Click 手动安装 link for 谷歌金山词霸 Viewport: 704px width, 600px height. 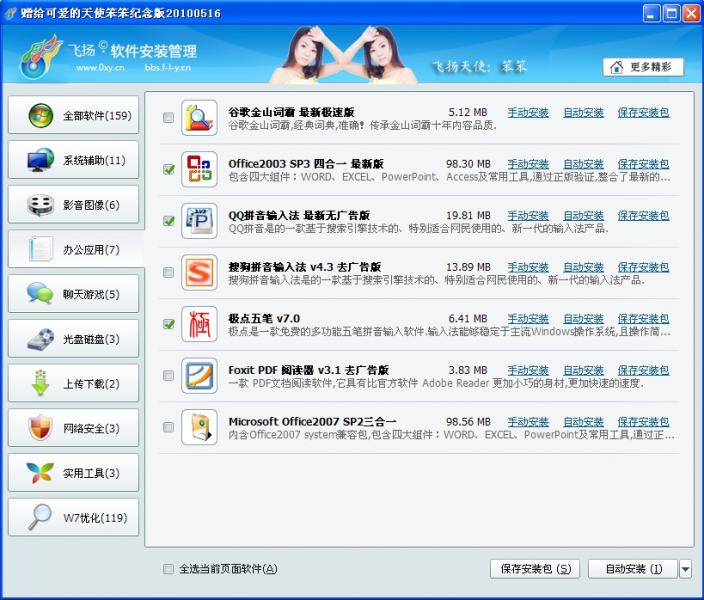click(528, 113)
